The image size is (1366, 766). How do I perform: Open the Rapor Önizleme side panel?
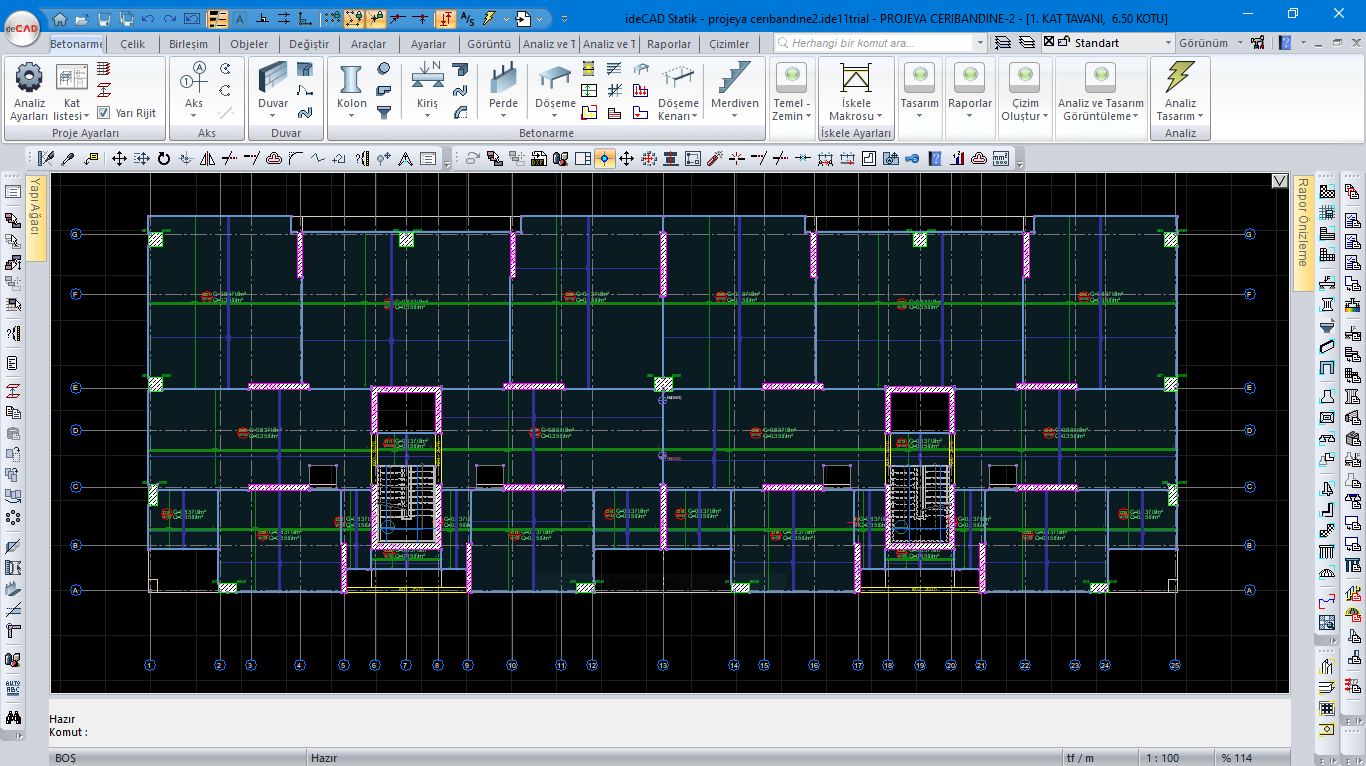pyautogui.click(x=1302, y=222)
